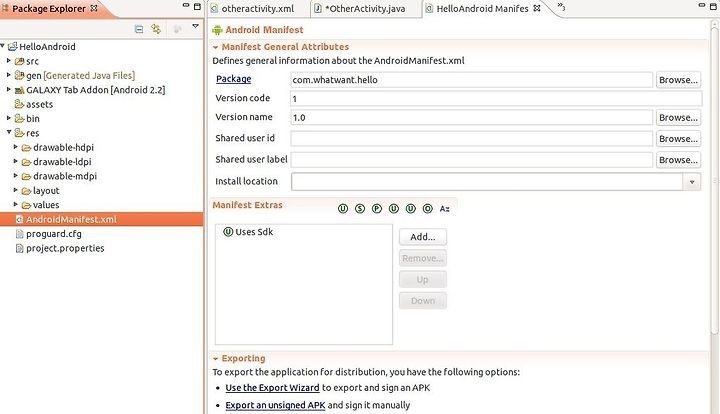This screenshot has height=414, width=720.
Task: Click the U icon immediately left of S icon
Action: click(x=343, y=209)
